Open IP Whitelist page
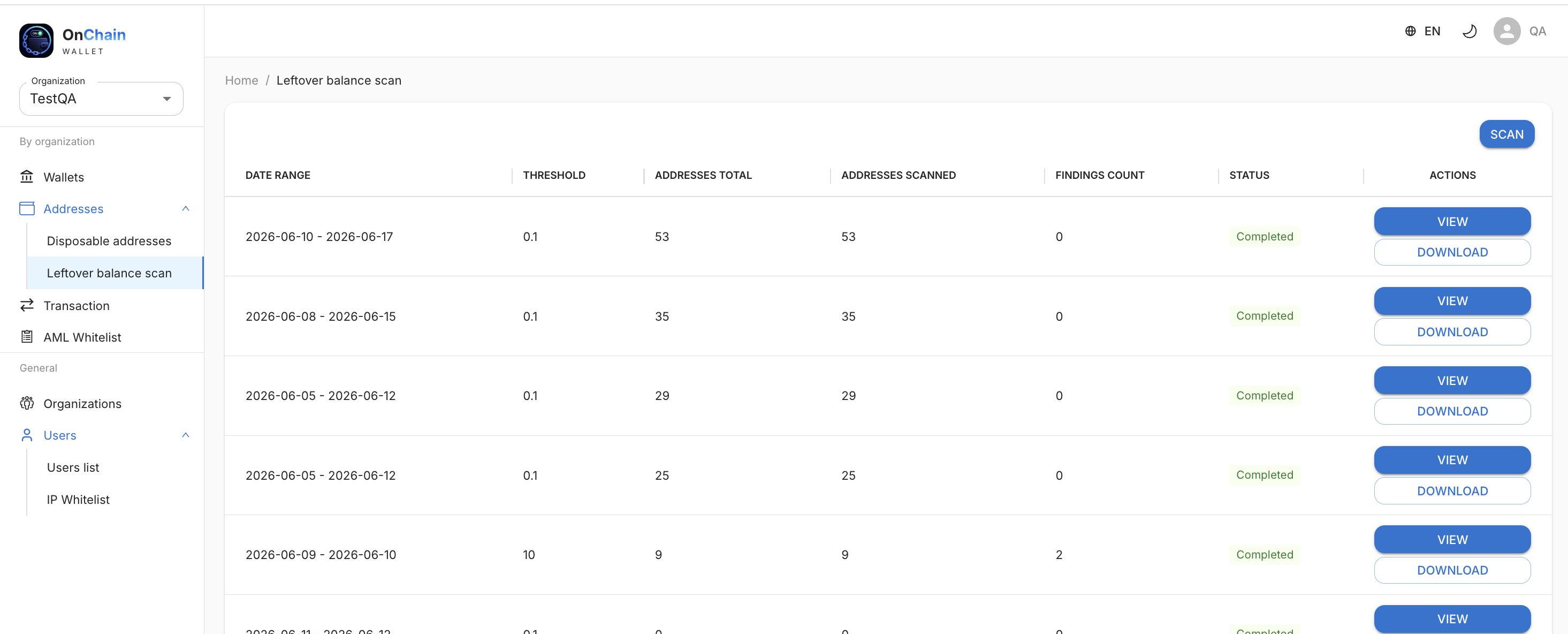Viewport: 1568px width, 634px height. click(78, 500)
